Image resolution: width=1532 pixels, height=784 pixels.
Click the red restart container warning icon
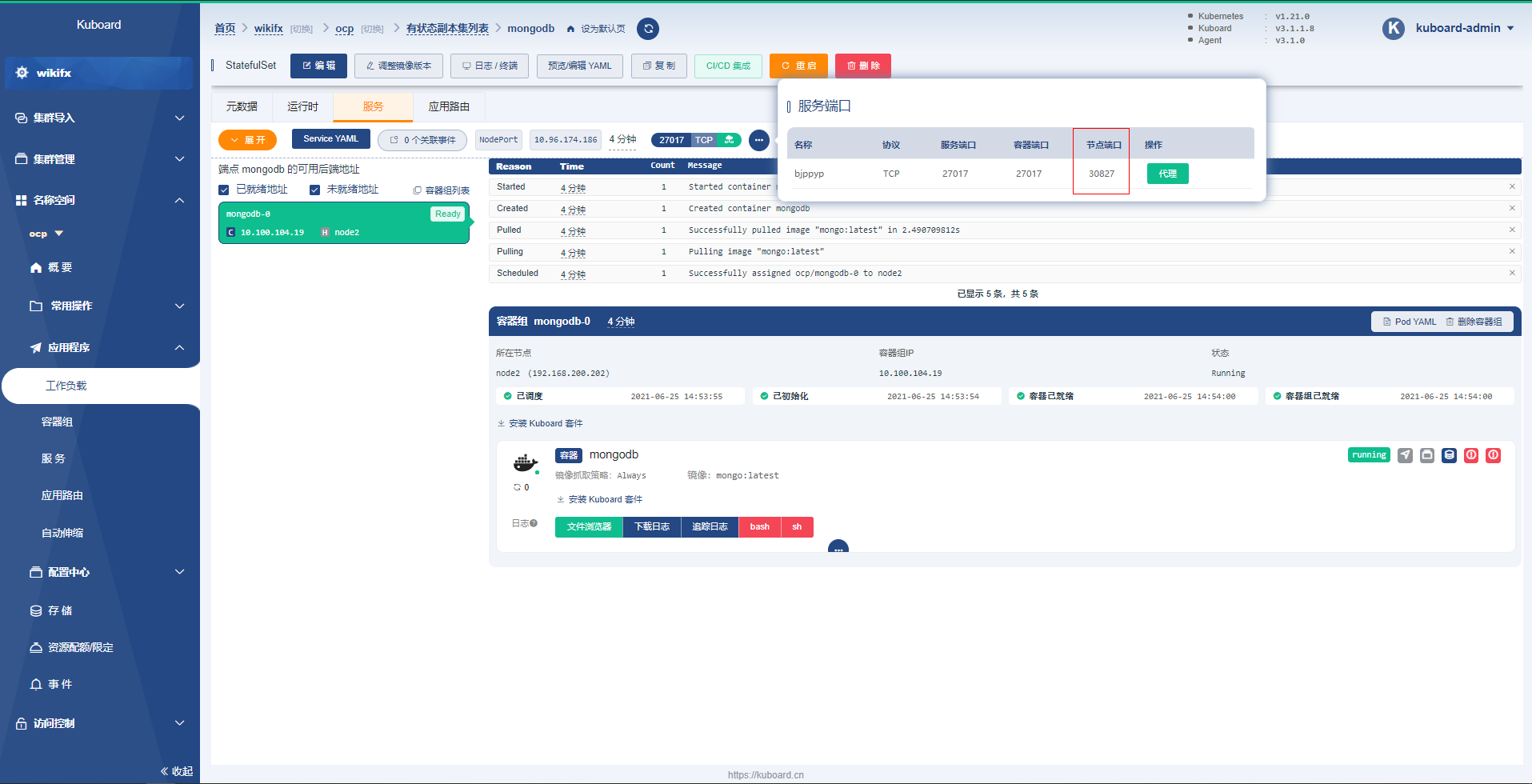click(1471, 454)
